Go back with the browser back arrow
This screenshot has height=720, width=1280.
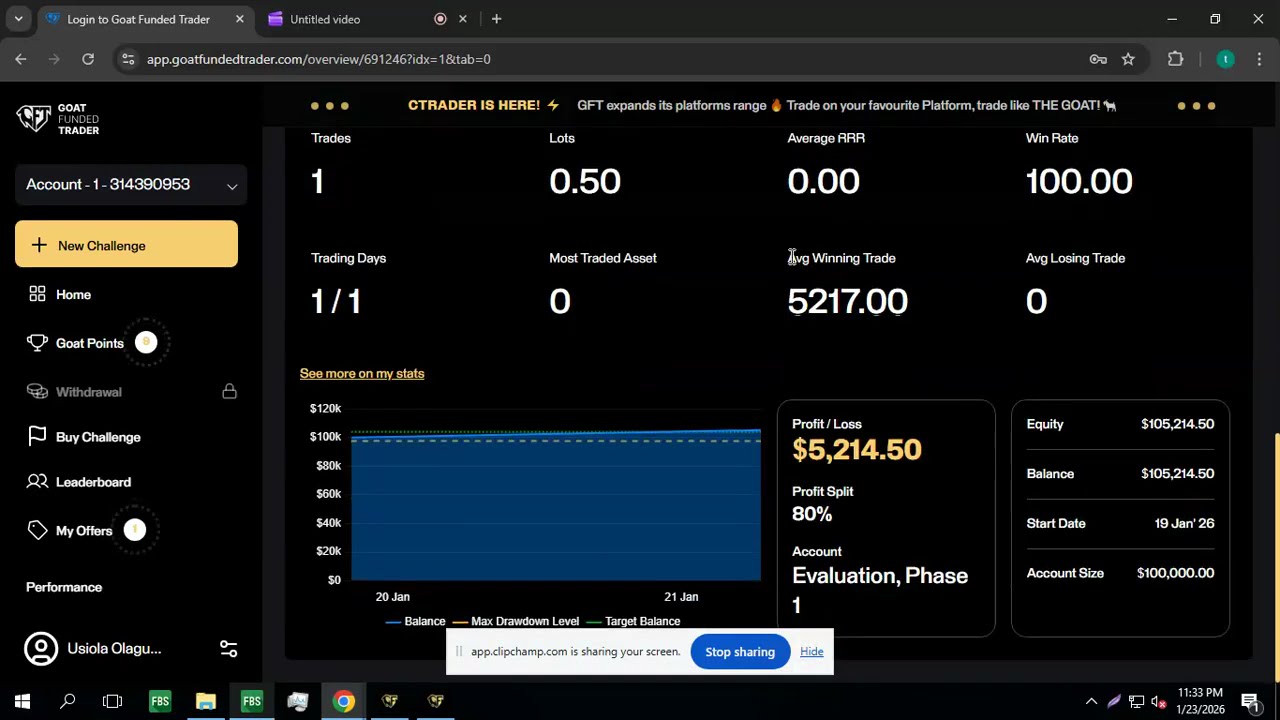(20, 59)
